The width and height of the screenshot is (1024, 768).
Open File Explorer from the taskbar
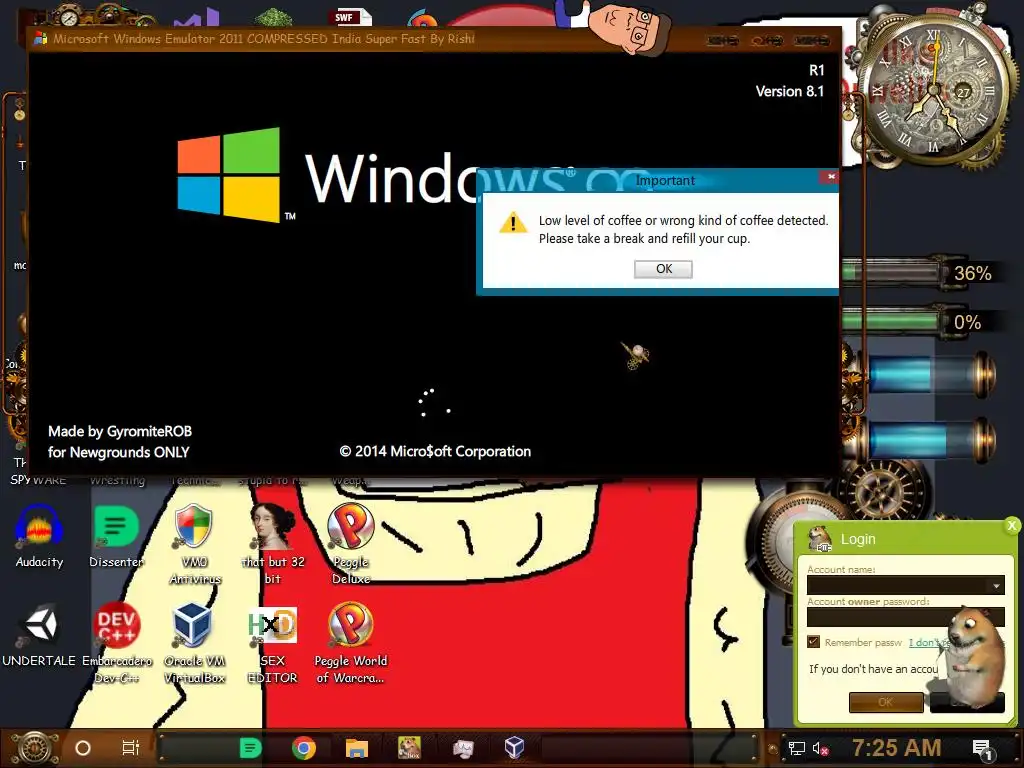(357, 748)
